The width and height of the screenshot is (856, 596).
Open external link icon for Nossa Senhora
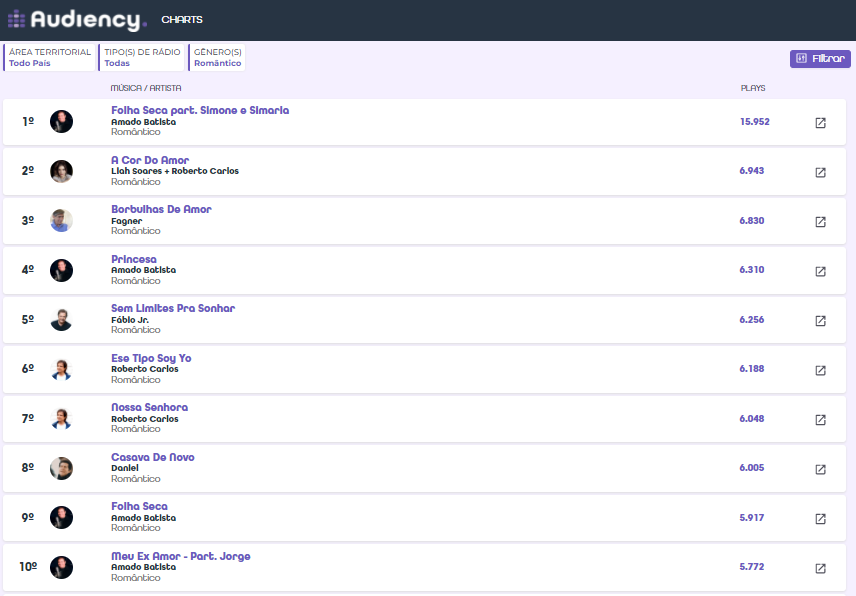[x=820, y=419]
